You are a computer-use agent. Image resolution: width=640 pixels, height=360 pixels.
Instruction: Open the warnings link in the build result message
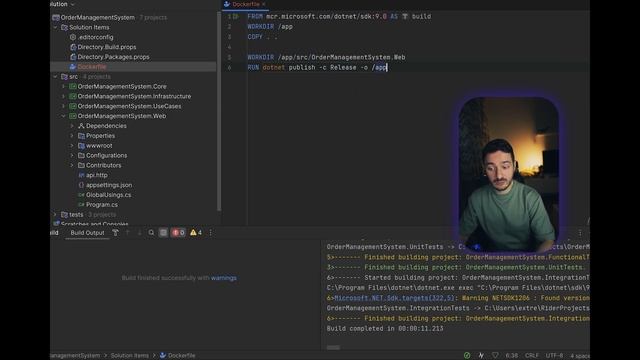coord(224,278)
